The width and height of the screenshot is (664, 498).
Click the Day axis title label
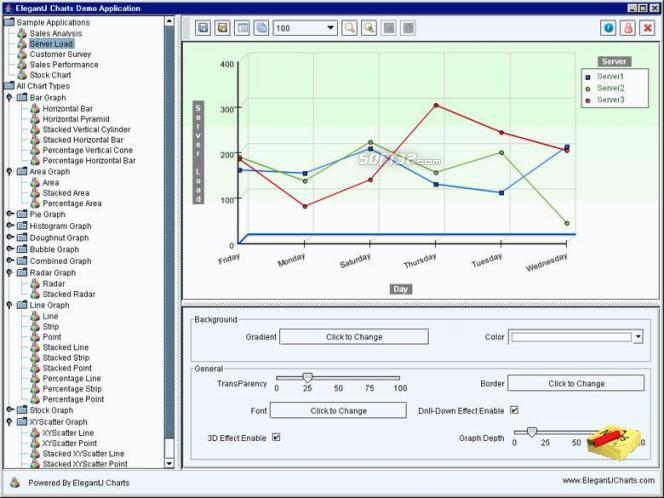pos(401,289)
